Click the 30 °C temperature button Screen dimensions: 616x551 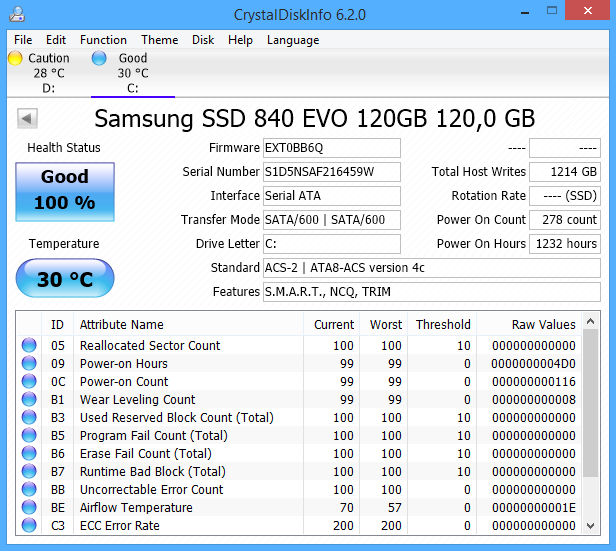coord(65,278)
